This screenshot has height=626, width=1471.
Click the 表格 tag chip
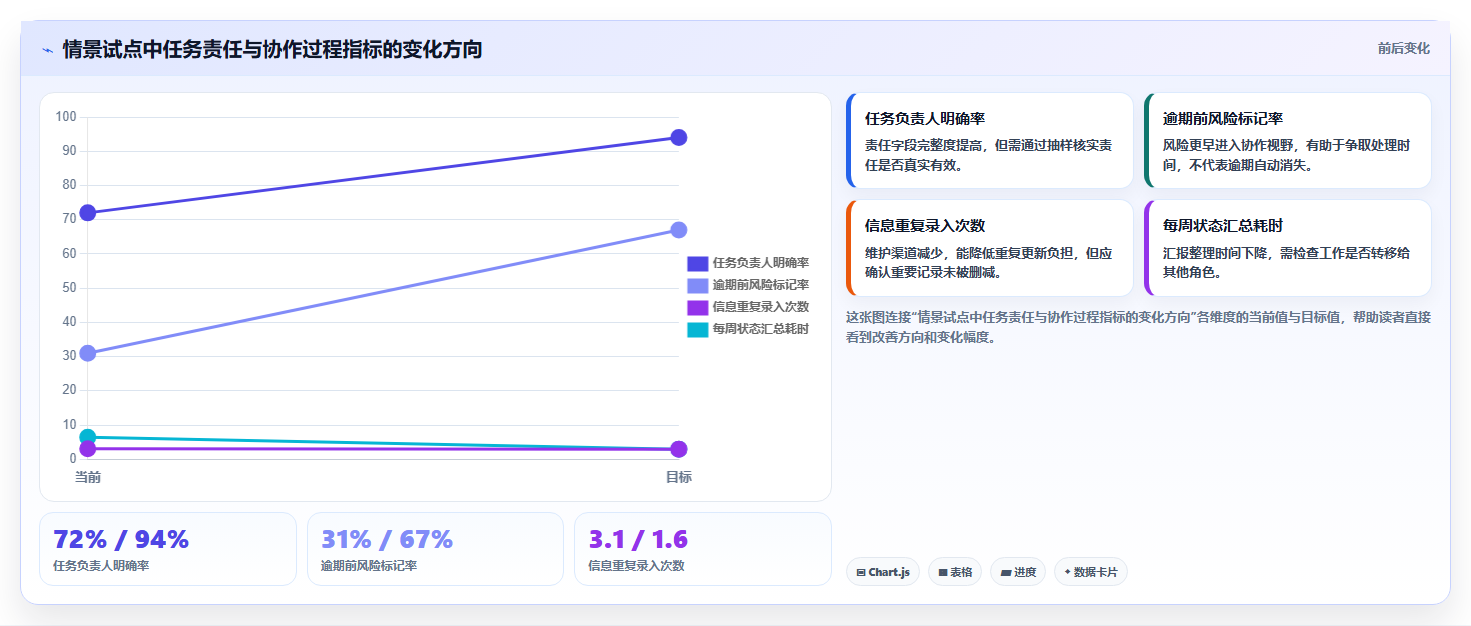pyautogui.click(x=955, y=572)
